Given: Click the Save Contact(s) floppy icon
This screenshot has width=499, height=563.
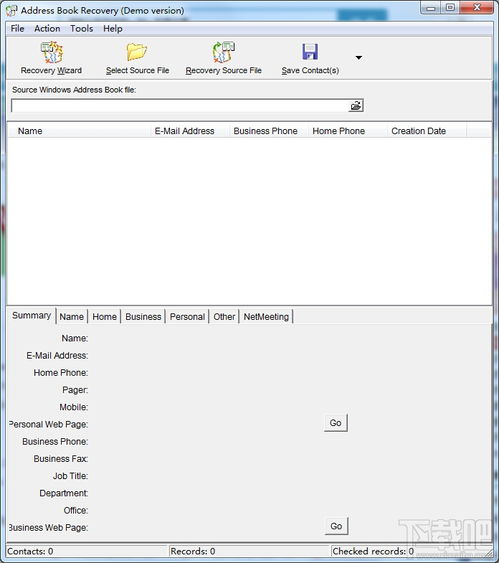Looking at the screenshot, I should pos(310,52).
